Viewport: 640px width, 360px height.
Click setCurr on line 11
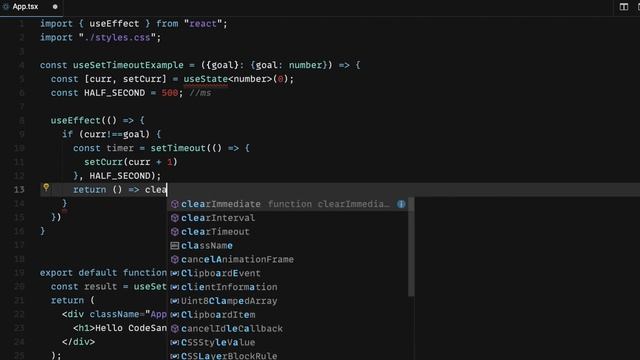(103, 162)
